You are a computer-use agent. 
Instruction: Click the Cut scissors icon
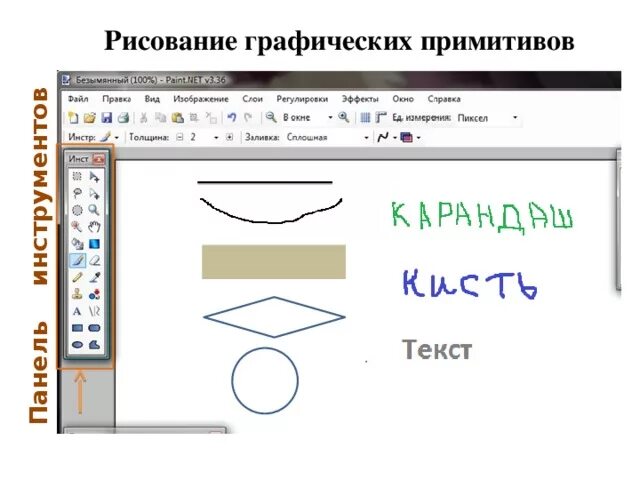pyautogui.click(x=144, y=118)
